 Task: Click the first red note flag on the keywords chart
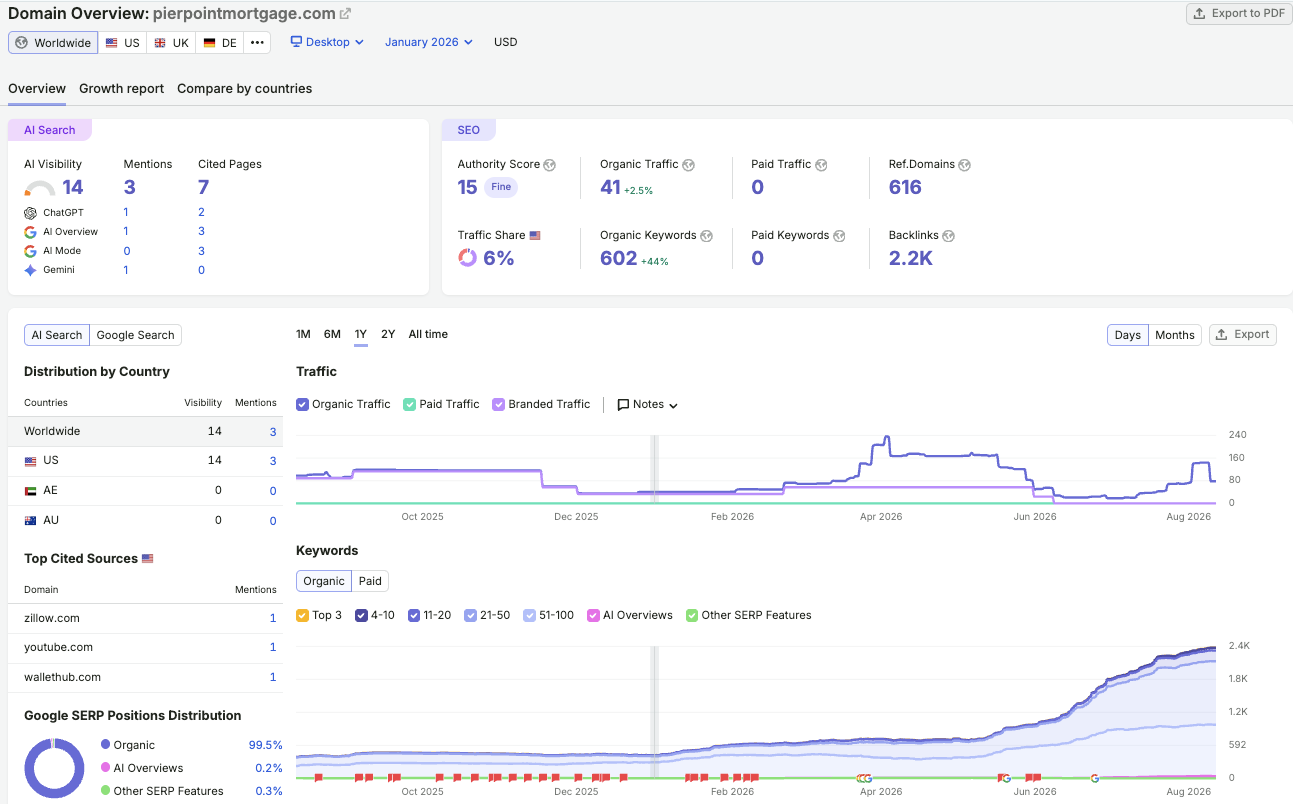coord(318,777)
